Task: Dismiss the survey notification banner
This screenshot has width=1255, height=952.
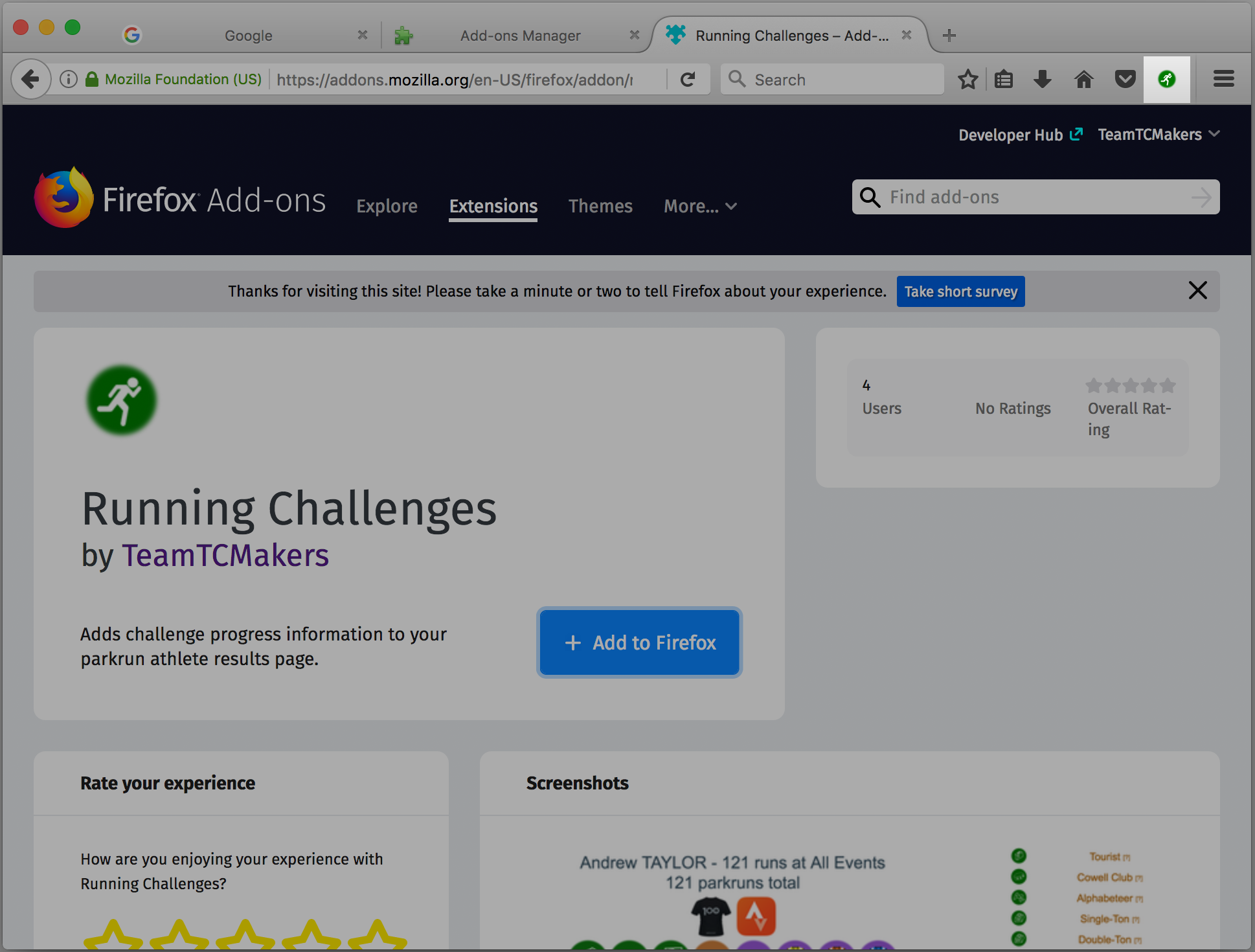Action: point(1197,291)
